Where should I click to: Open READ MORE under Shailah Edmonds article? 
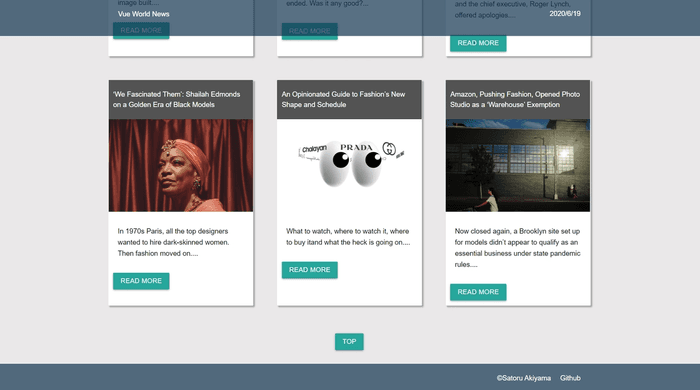pyautogui.click(x=141, y=281)
